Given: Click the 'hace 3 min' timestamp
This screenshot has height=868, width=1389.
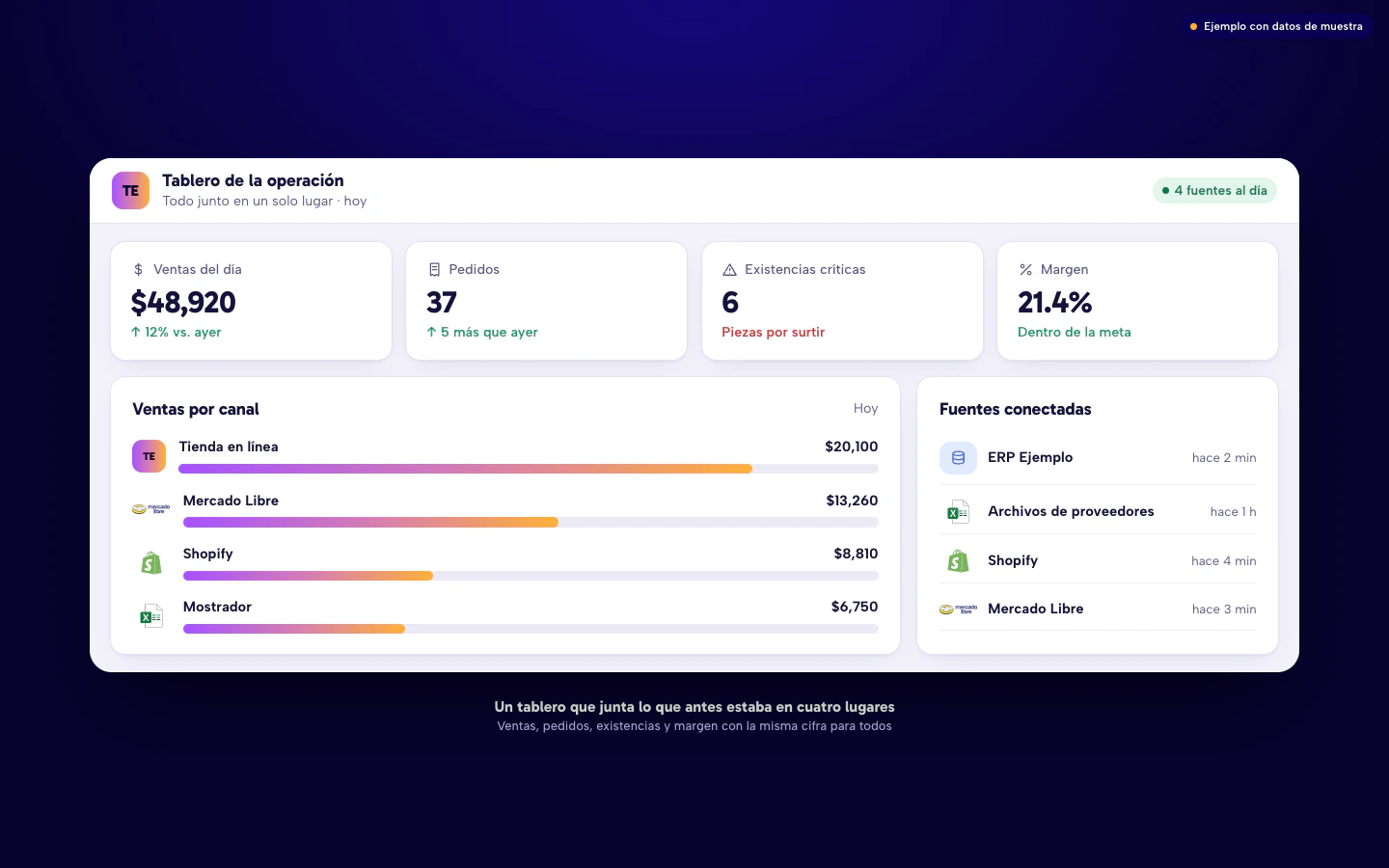Looking at the screenshot, I should (1224, 610).
